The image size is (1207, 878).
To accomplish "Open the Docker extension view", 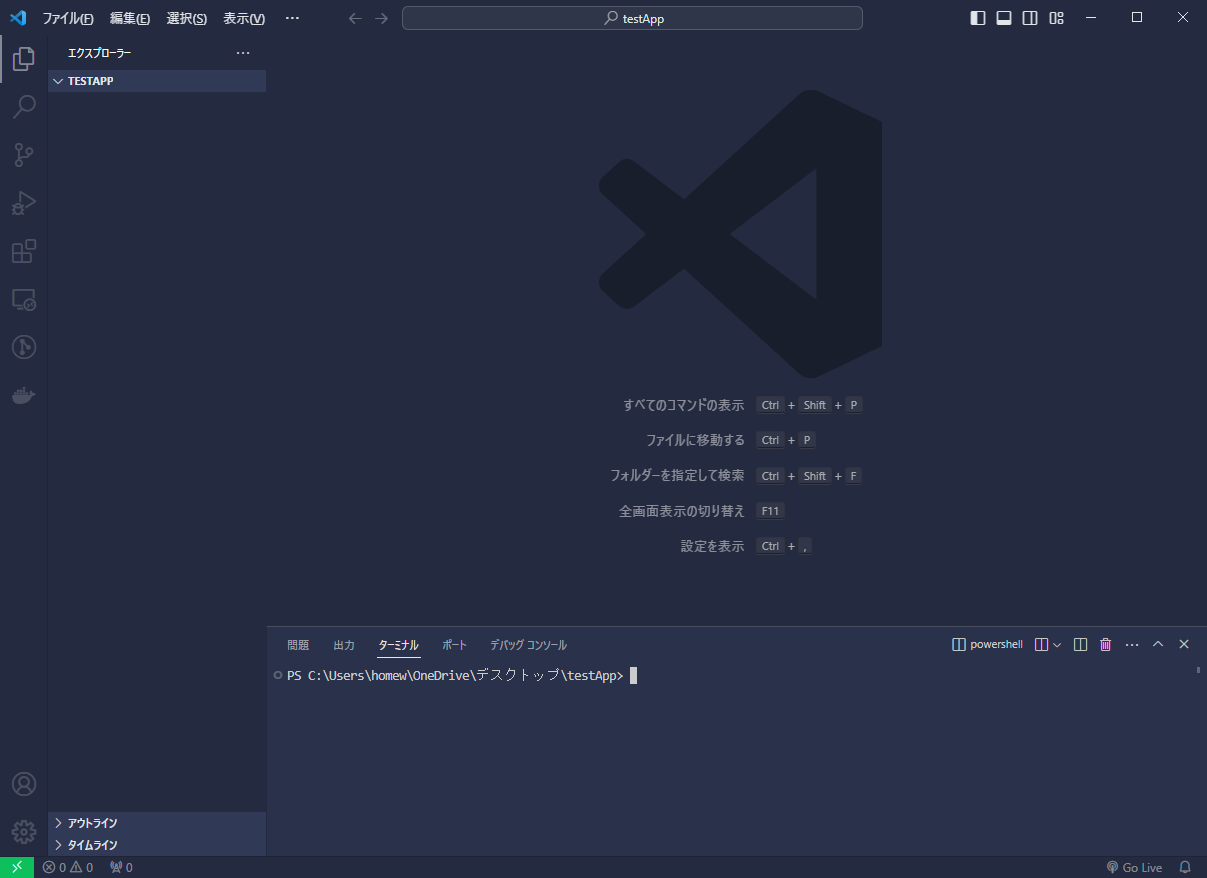I will click(24, 395).
